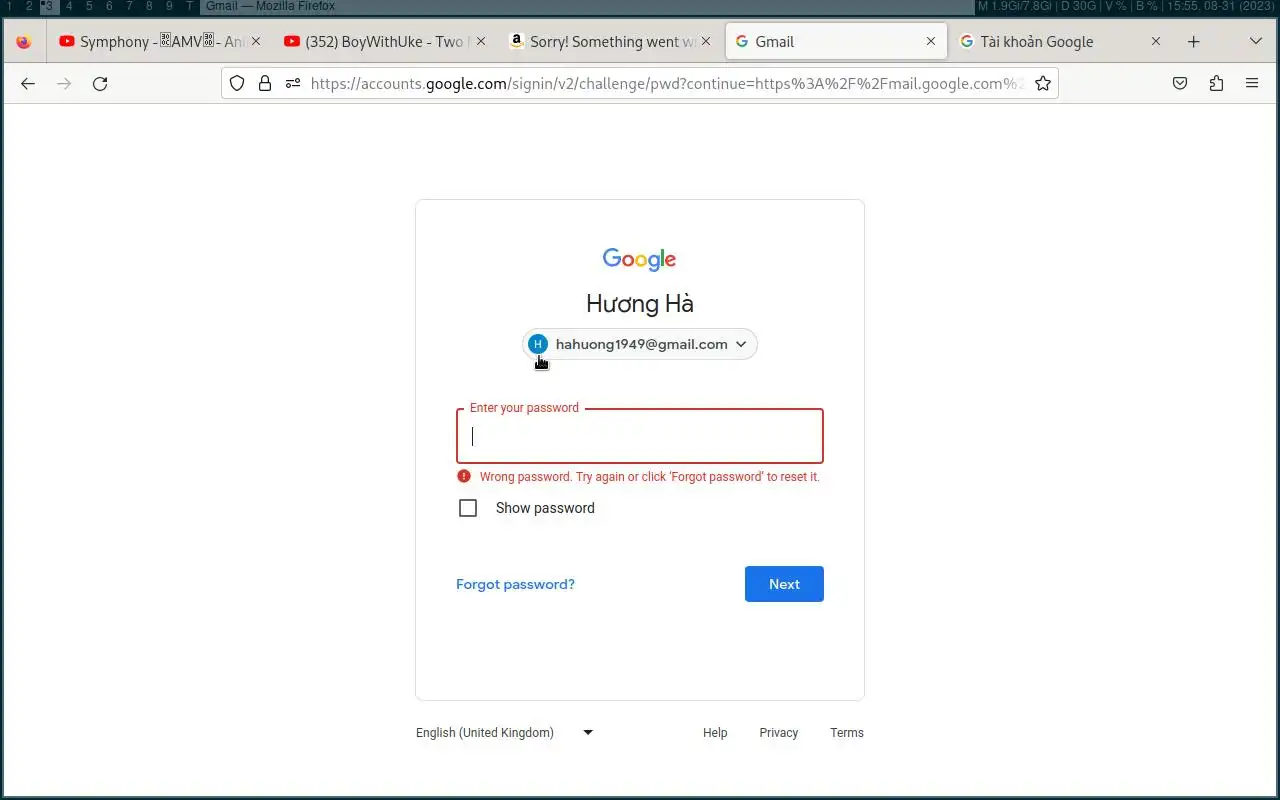Open the hahuong1949@gmail.com account switcher
Screen dimensions: 1280x800
tap(640, 344)
